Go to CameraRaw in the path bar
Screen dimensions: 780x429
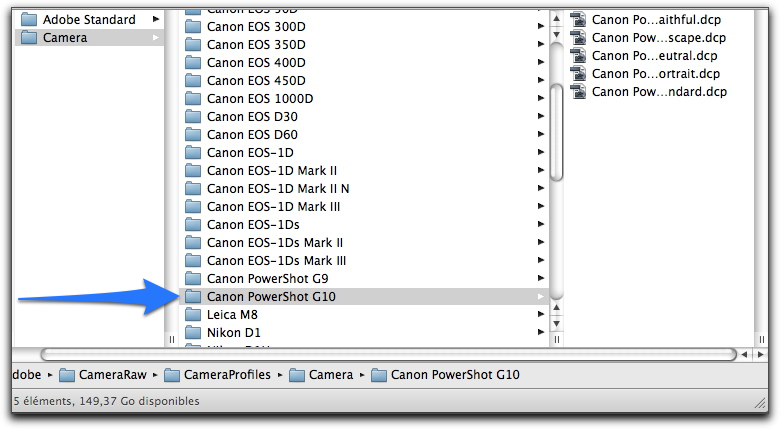tap(103, 375)
